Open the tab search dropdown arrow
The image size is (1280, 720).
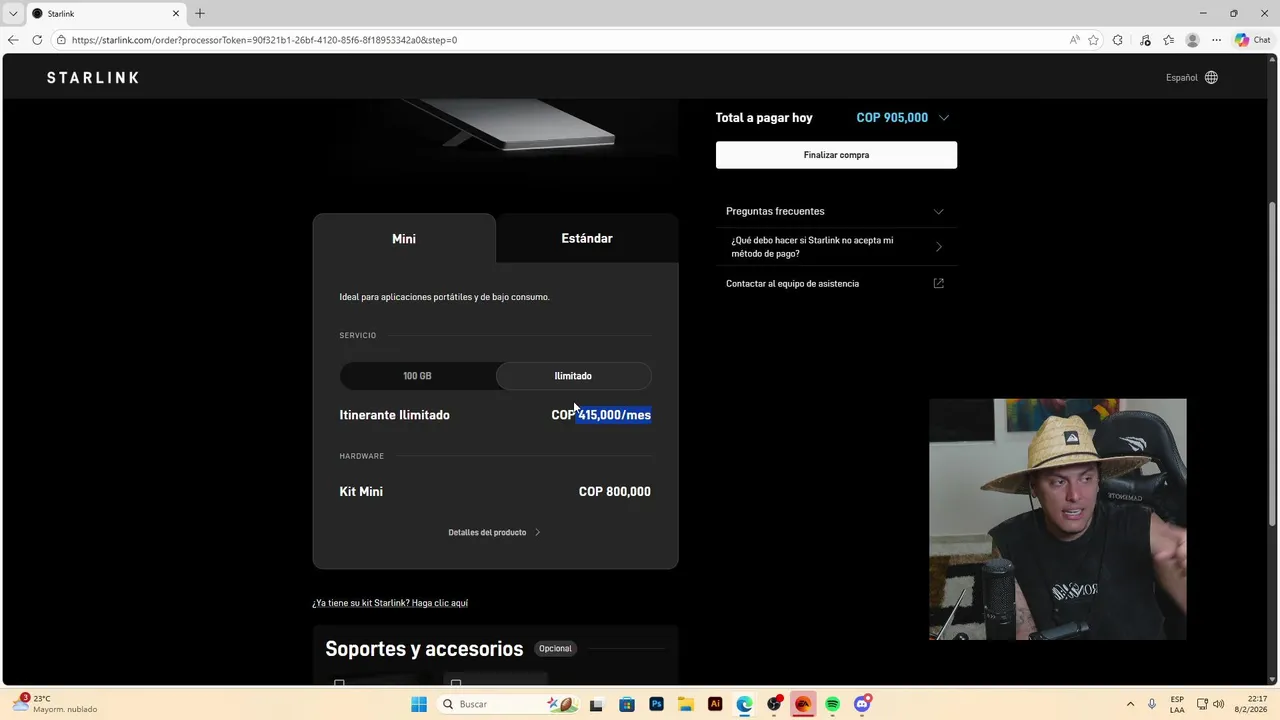13,13
